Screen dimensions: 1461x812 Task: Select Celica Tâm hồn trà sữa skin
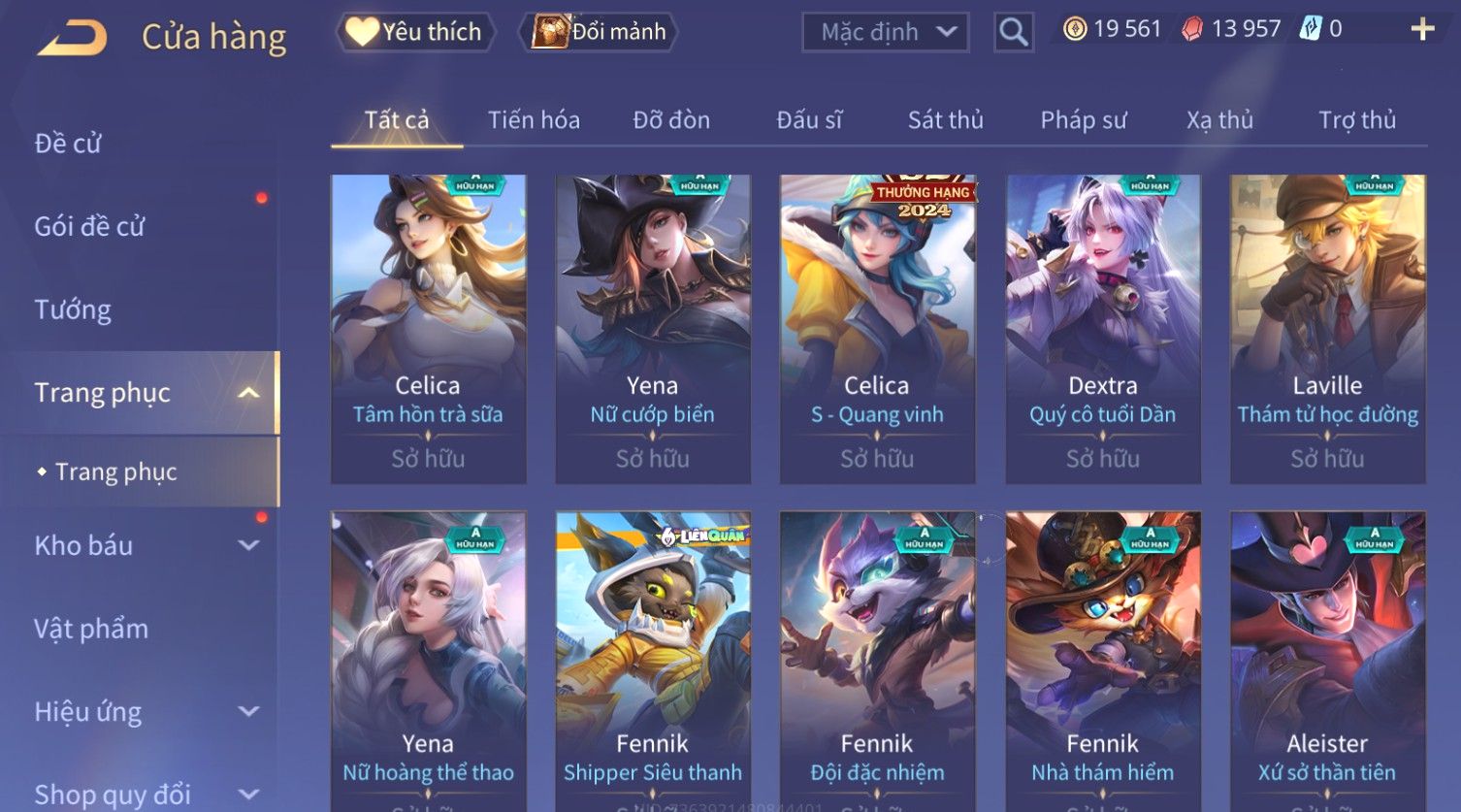[x=428, y=329]
